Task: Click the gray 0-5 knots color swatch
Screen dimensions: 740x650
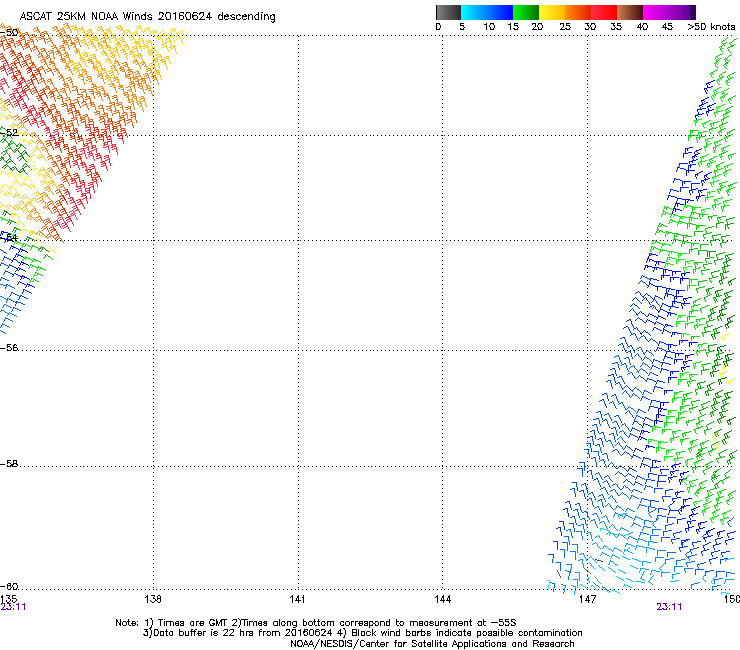Action: (x=448, y=12)
